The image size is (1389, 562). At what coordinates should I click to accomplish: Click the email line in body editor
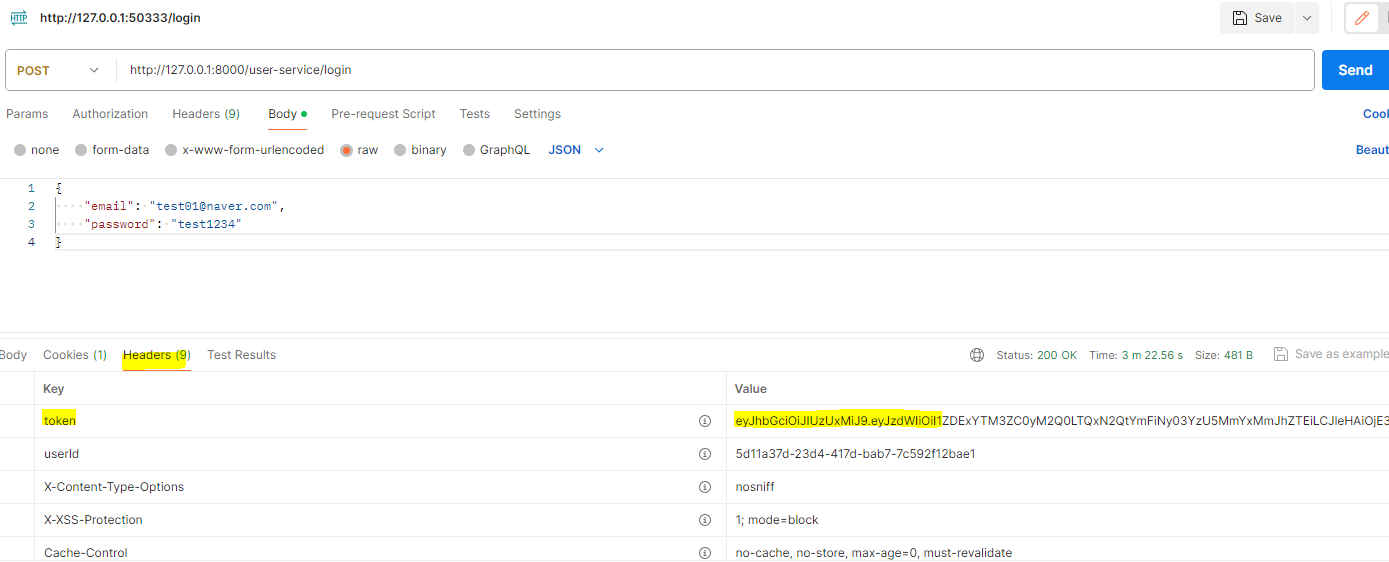coord(185,206)
